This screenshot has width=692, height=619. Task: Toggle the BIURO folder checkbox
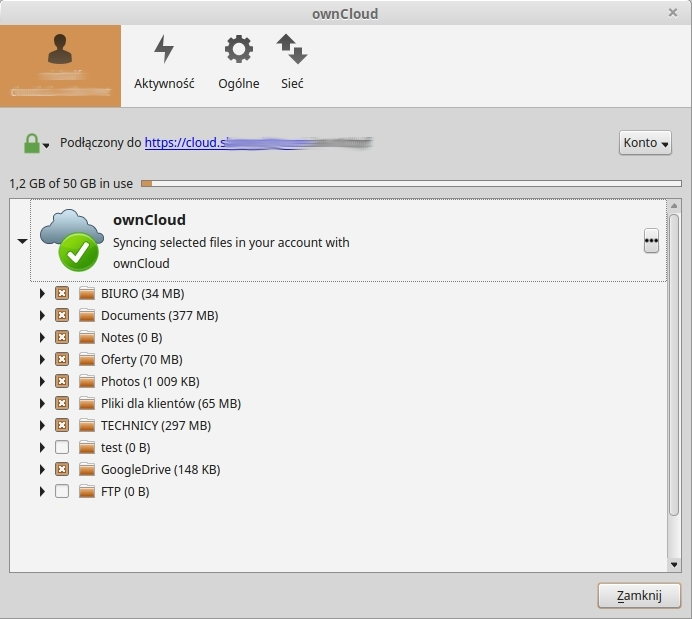pyautogui.click(x=62, y=293)
